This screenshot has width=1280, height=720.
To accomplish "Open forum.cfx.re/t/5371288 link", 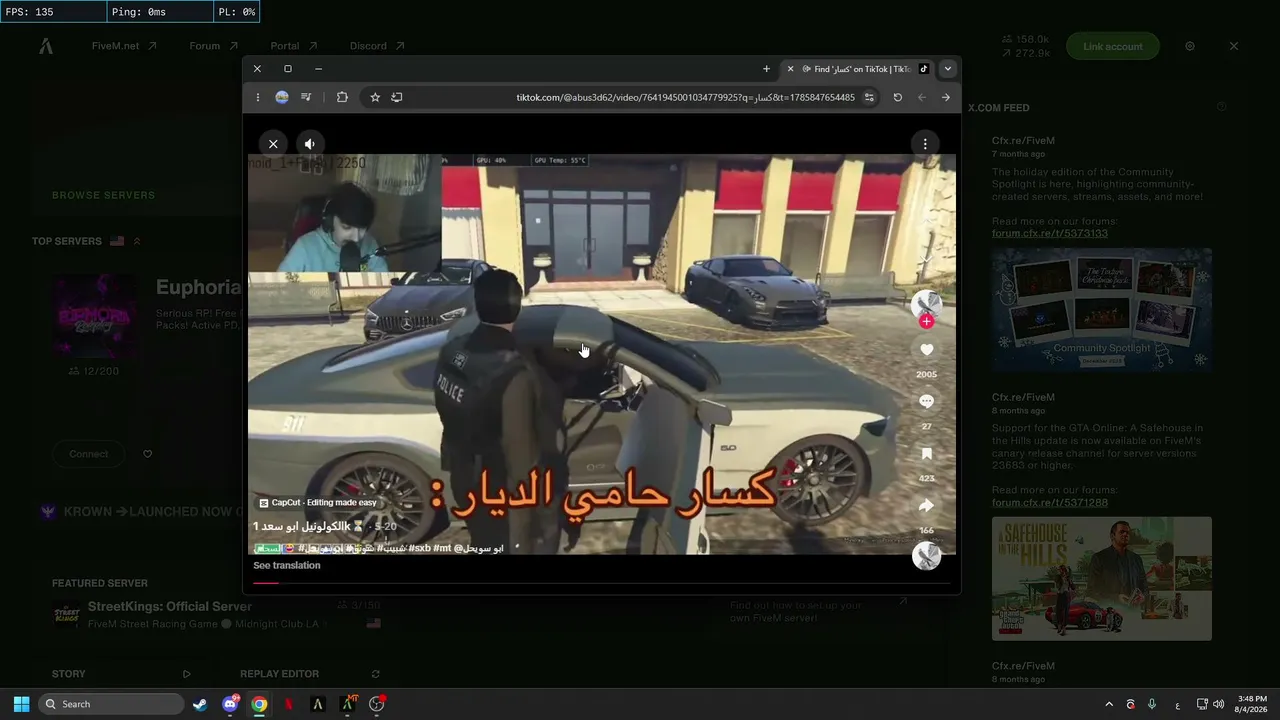I will click(x=1050, y=502).
